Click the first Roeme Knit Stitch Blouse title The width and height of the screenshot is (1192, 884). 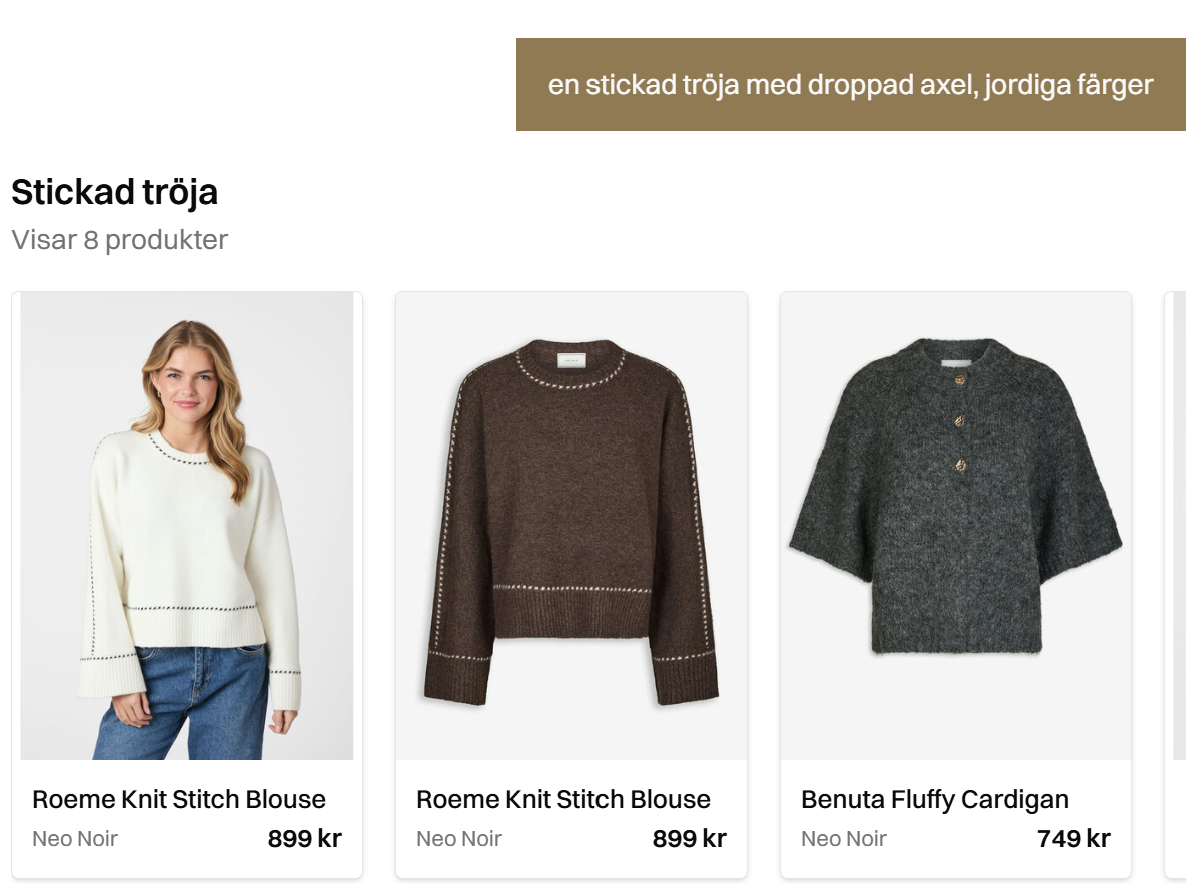[179, 800]
